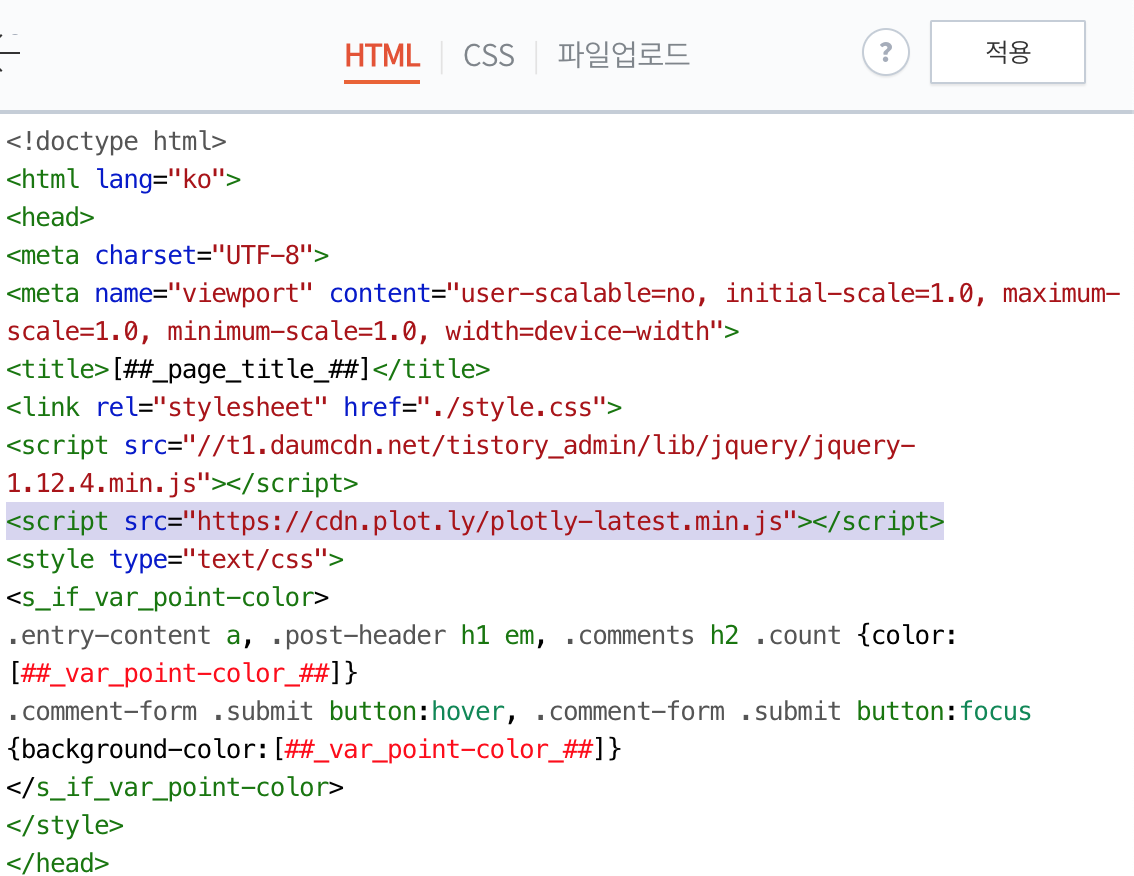Click the meta charset UTF-8 line
This screenshot has height=876, width=1134.
tap(168, 255)
